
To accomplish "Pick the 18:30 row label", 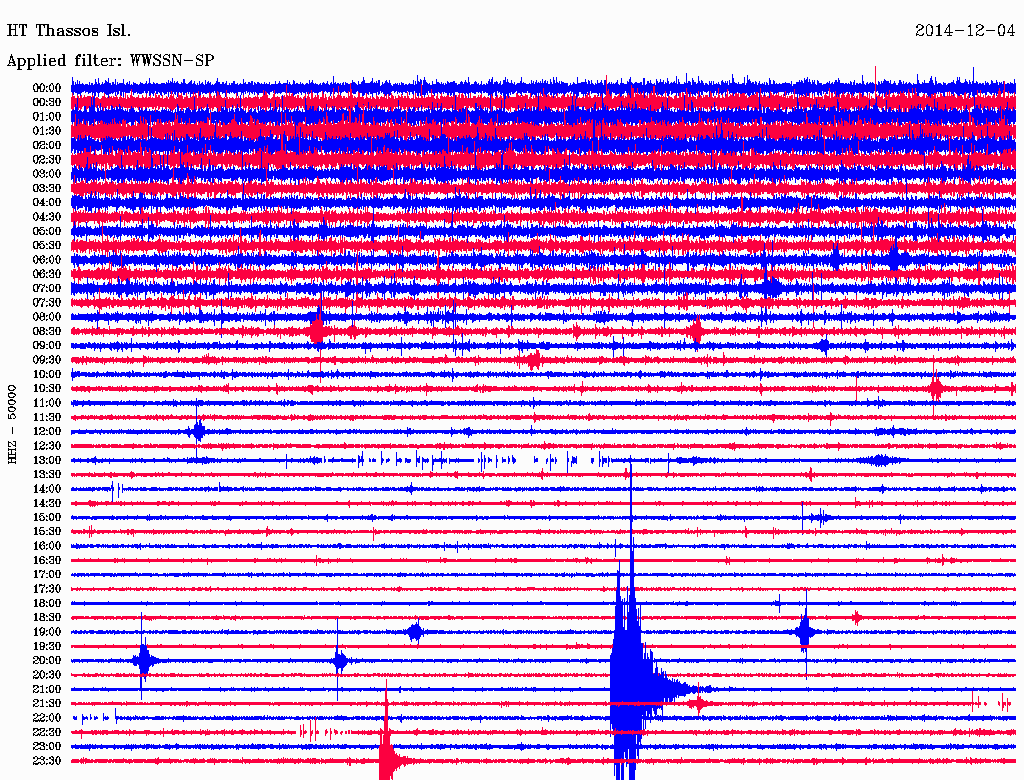I will click(47, 617).
